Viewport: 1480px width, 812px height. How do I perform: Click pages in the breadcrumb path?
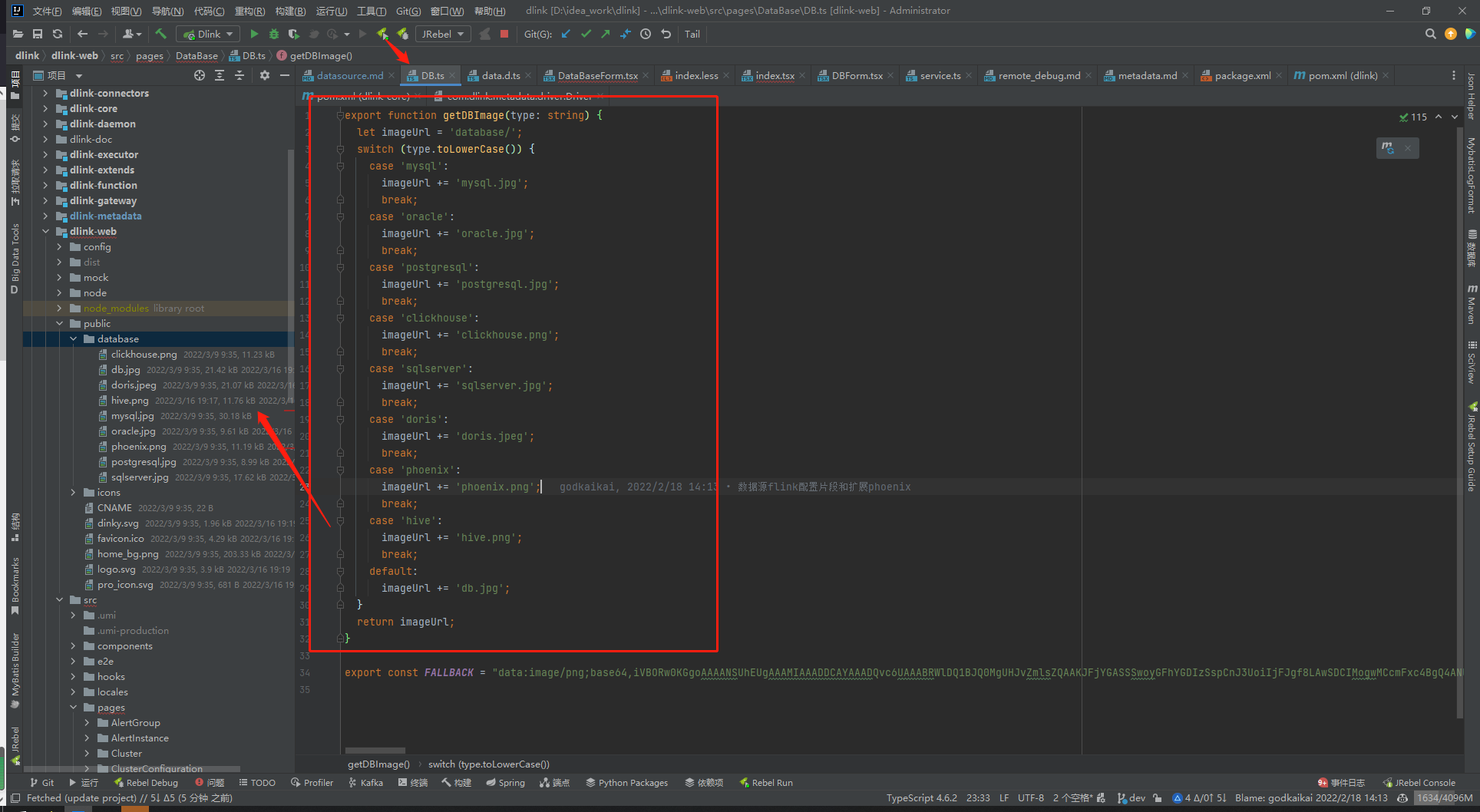coord(149,55)
